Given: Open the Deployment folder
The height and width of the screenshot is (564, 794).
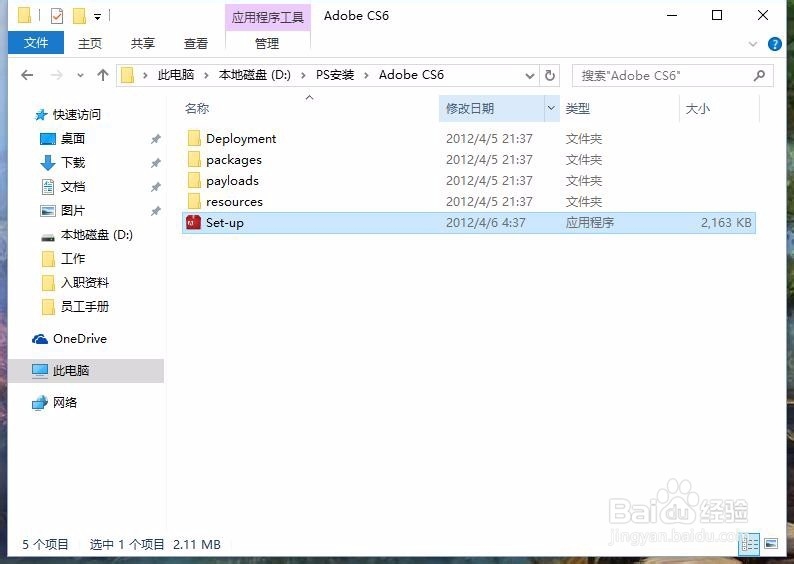Looking at the screenshot, I should tap(241, 139).
